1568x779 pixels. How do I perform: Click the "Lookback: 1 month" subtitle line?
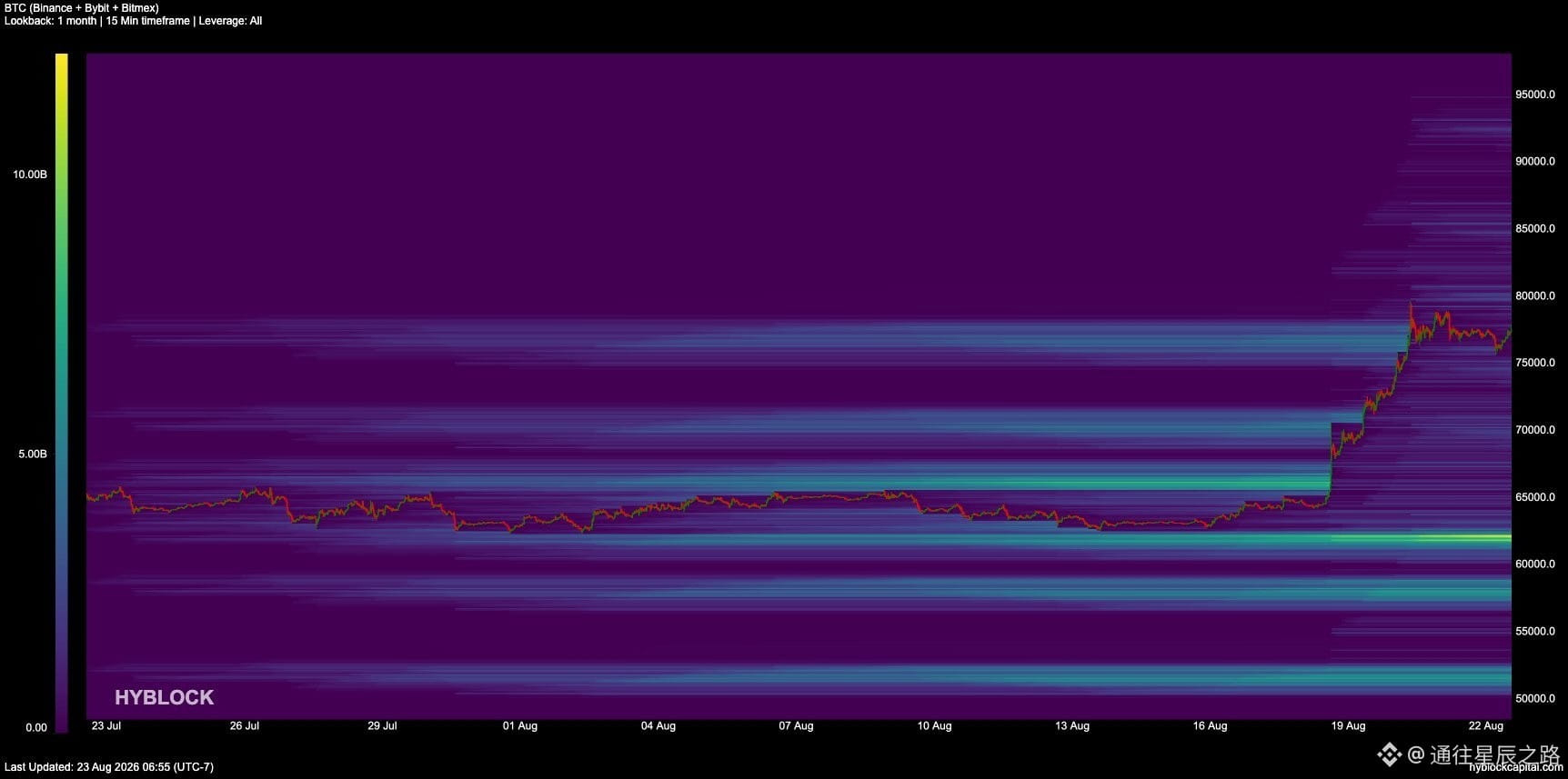(x=133, y=21)
